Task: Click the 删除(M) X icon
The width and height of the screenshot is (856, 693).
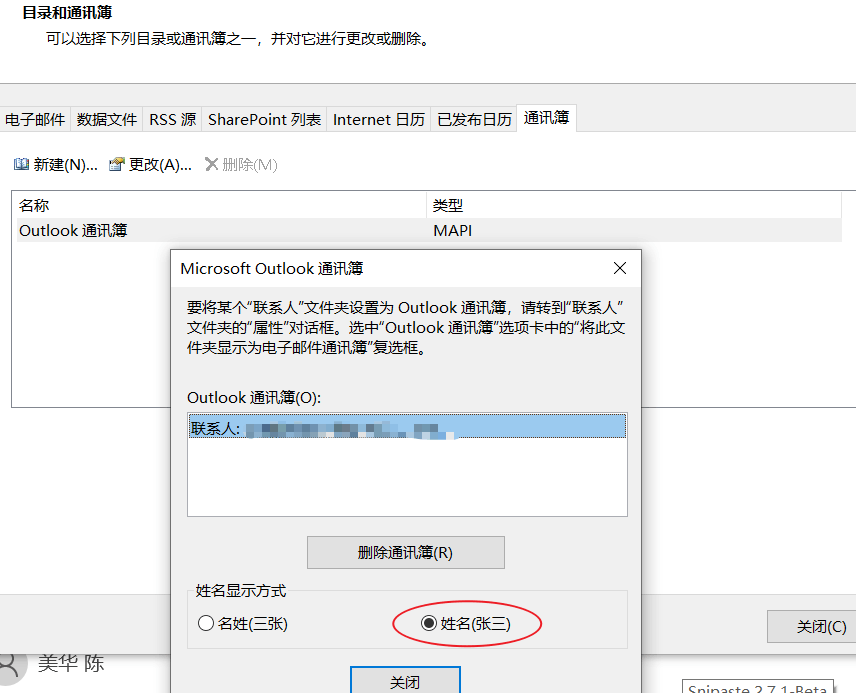Action: [211, 164]
